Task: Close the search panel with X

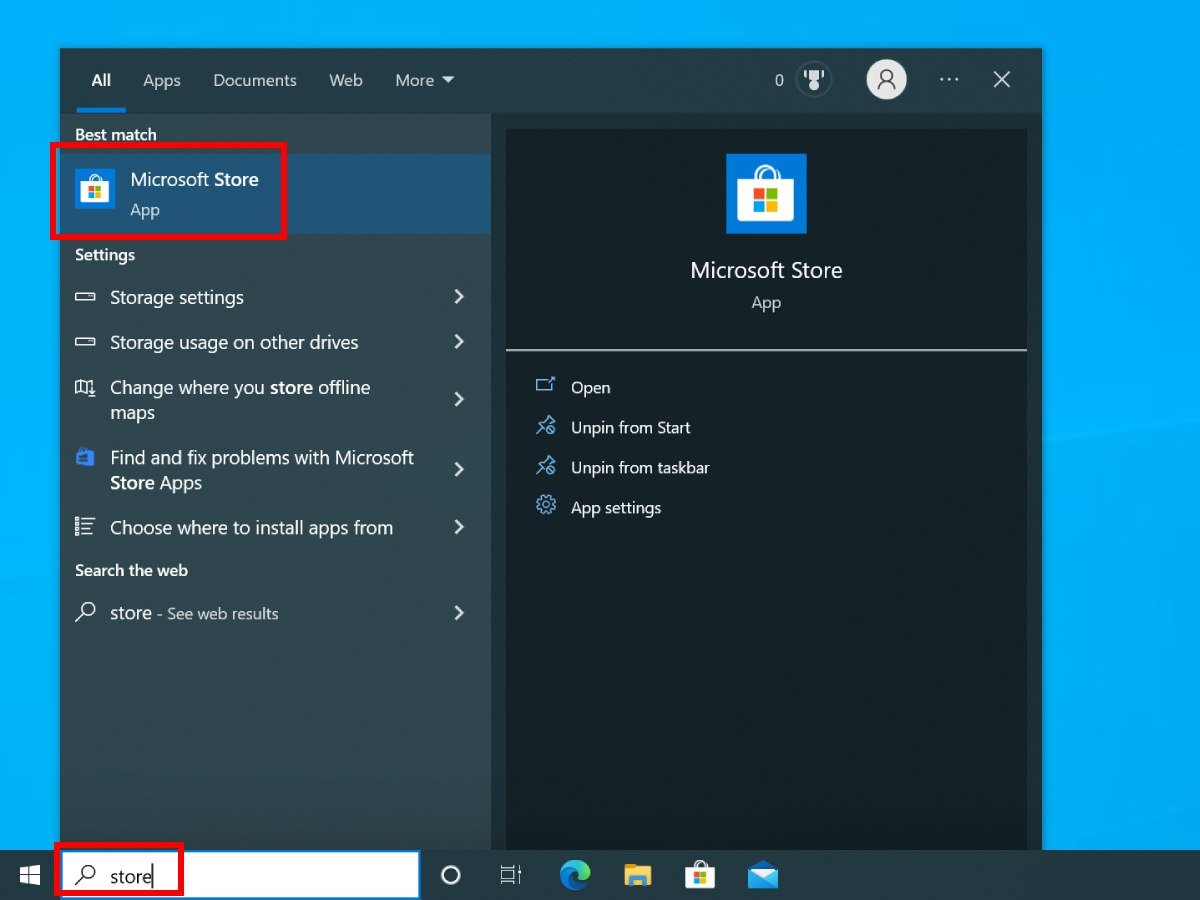Action: pos(1002,80)
